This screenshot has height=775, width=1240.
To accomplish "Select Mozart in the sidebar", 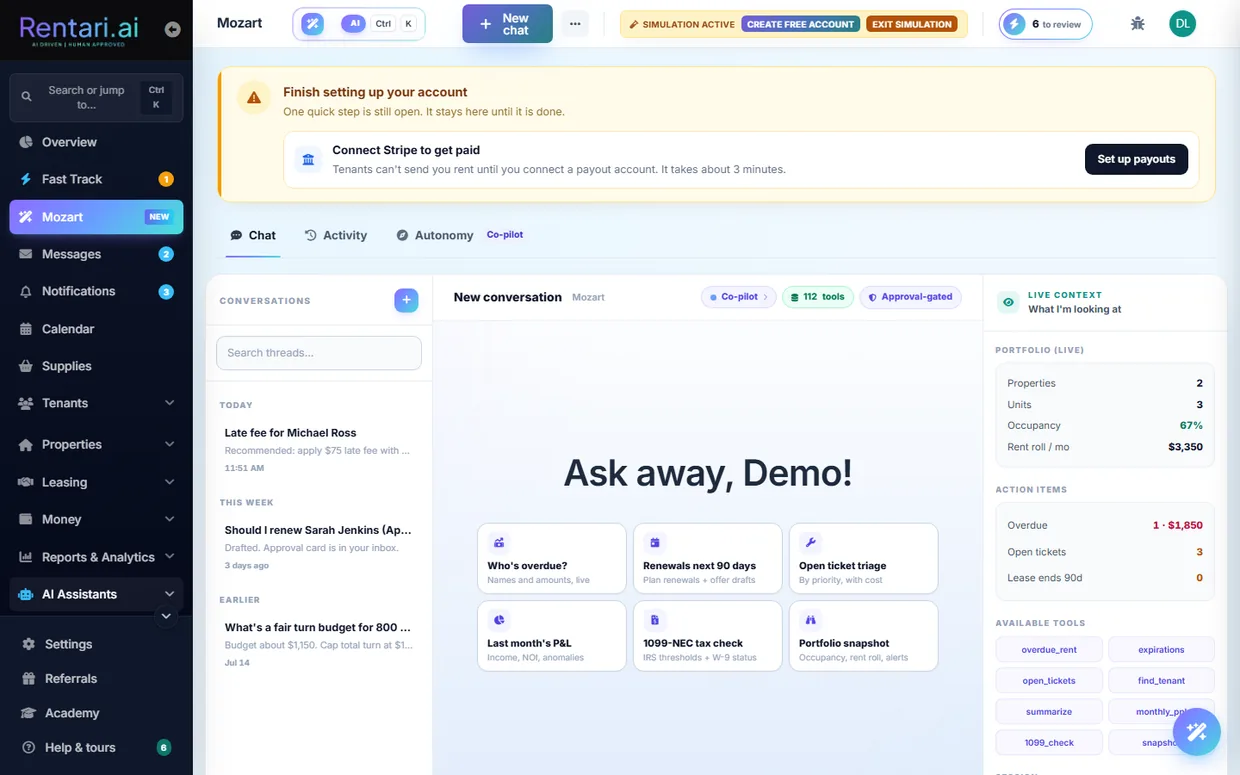I will click(96, 217).
